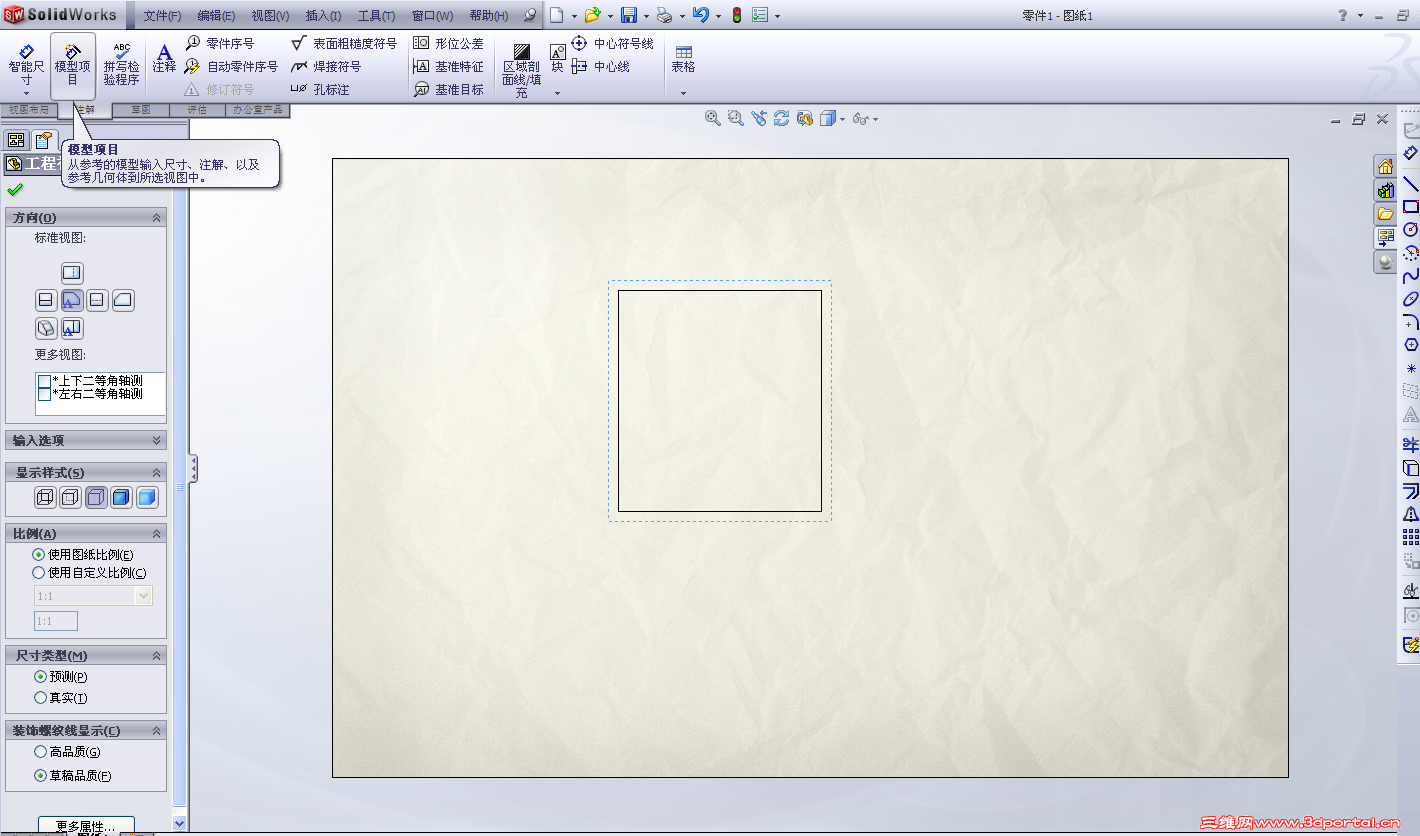Click the Zoom to Area icon
This screenshot has height=836, width=1420.
(x=736, y=118)
